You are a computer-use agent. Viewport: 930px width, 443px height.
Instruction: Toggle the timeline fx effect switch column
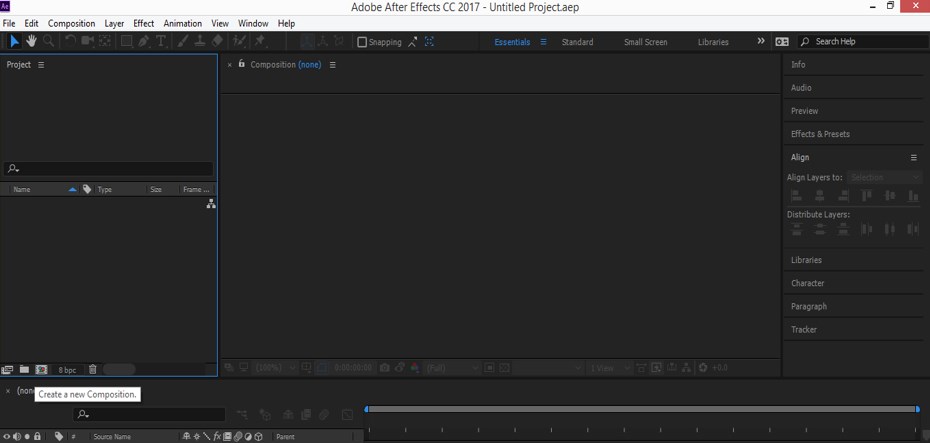tap(217, 436)
